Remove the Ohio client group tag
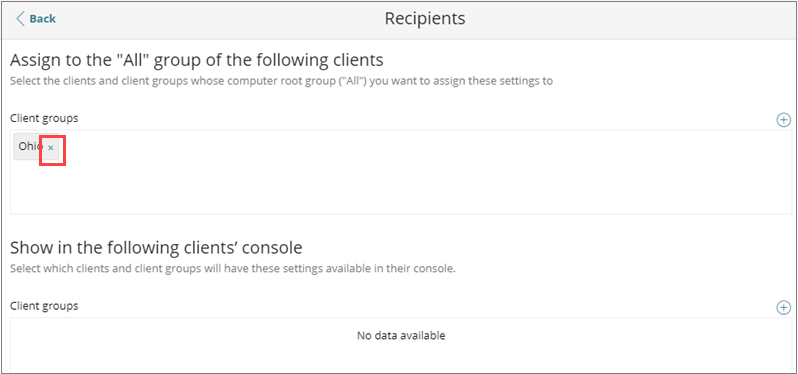Image resolution: width=798 pixels, height=374 pixels. point(50,148)
